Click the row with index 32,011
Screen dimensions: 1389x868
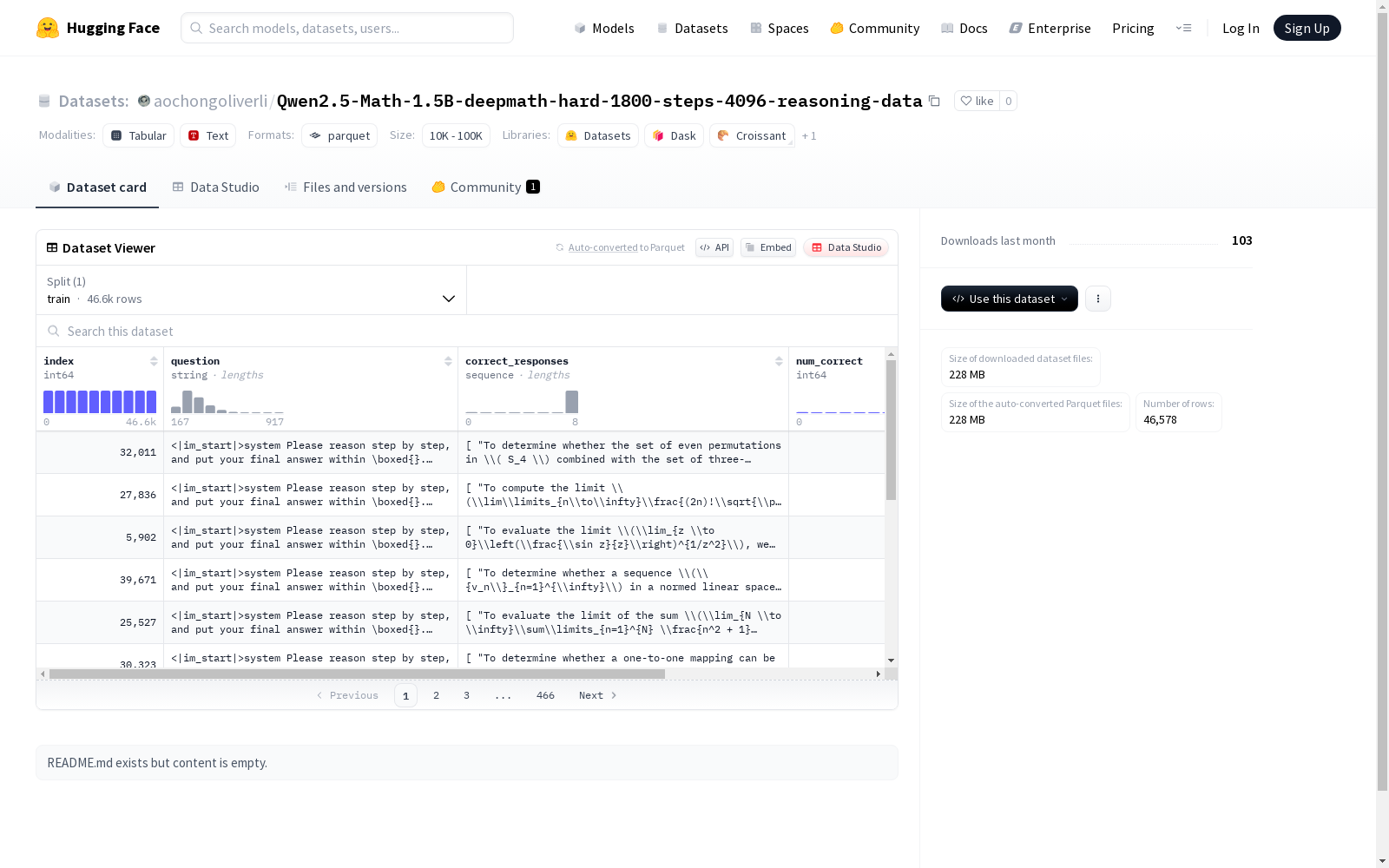(x=460, y=452)
